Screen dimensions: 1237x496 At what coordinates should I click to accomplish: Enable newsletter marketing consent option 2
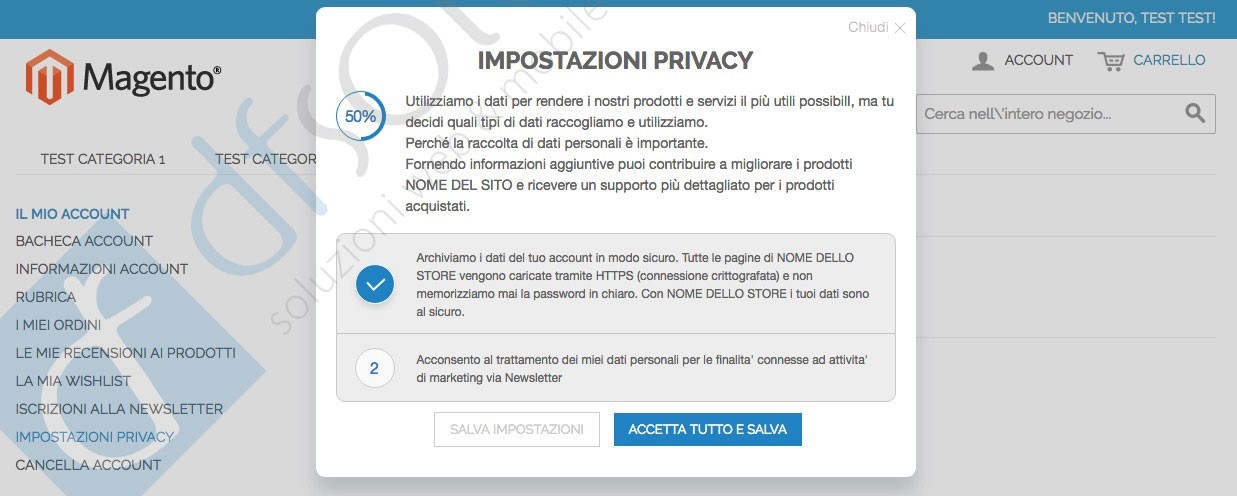[374, 368]
